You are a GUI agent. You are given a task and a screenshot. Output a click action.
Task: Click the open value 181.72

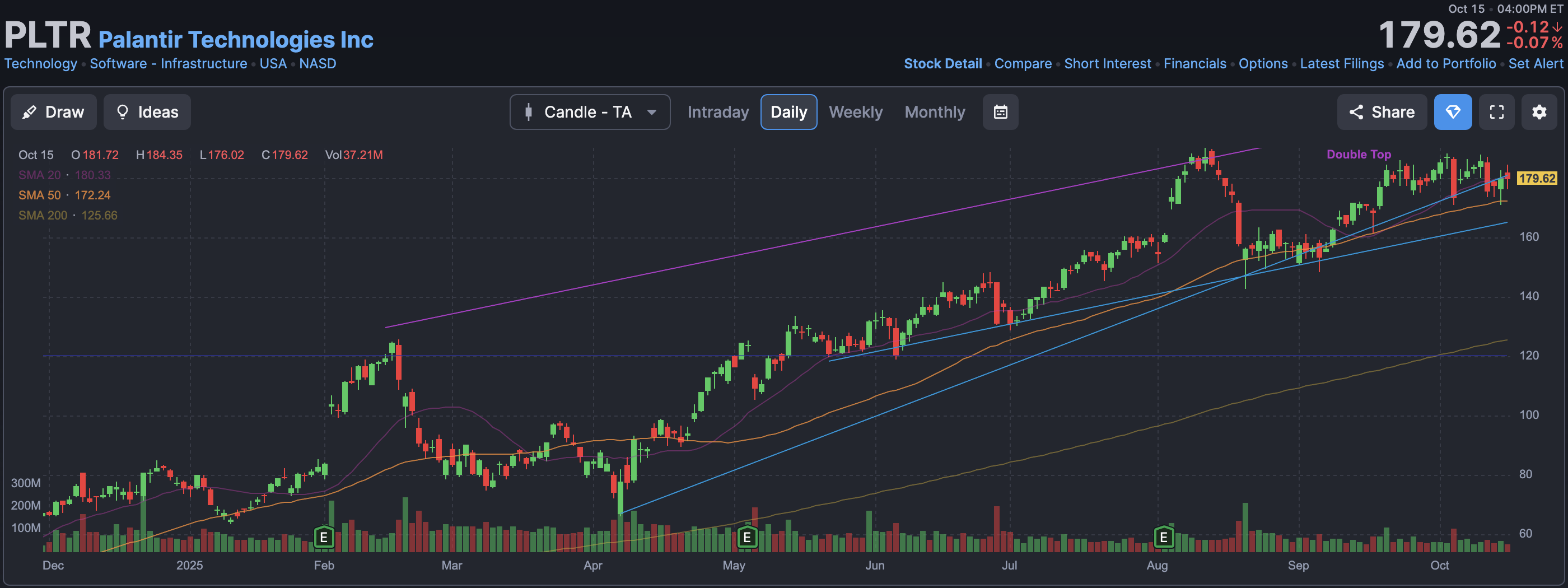pyautogui.click(x=100, y=155)
